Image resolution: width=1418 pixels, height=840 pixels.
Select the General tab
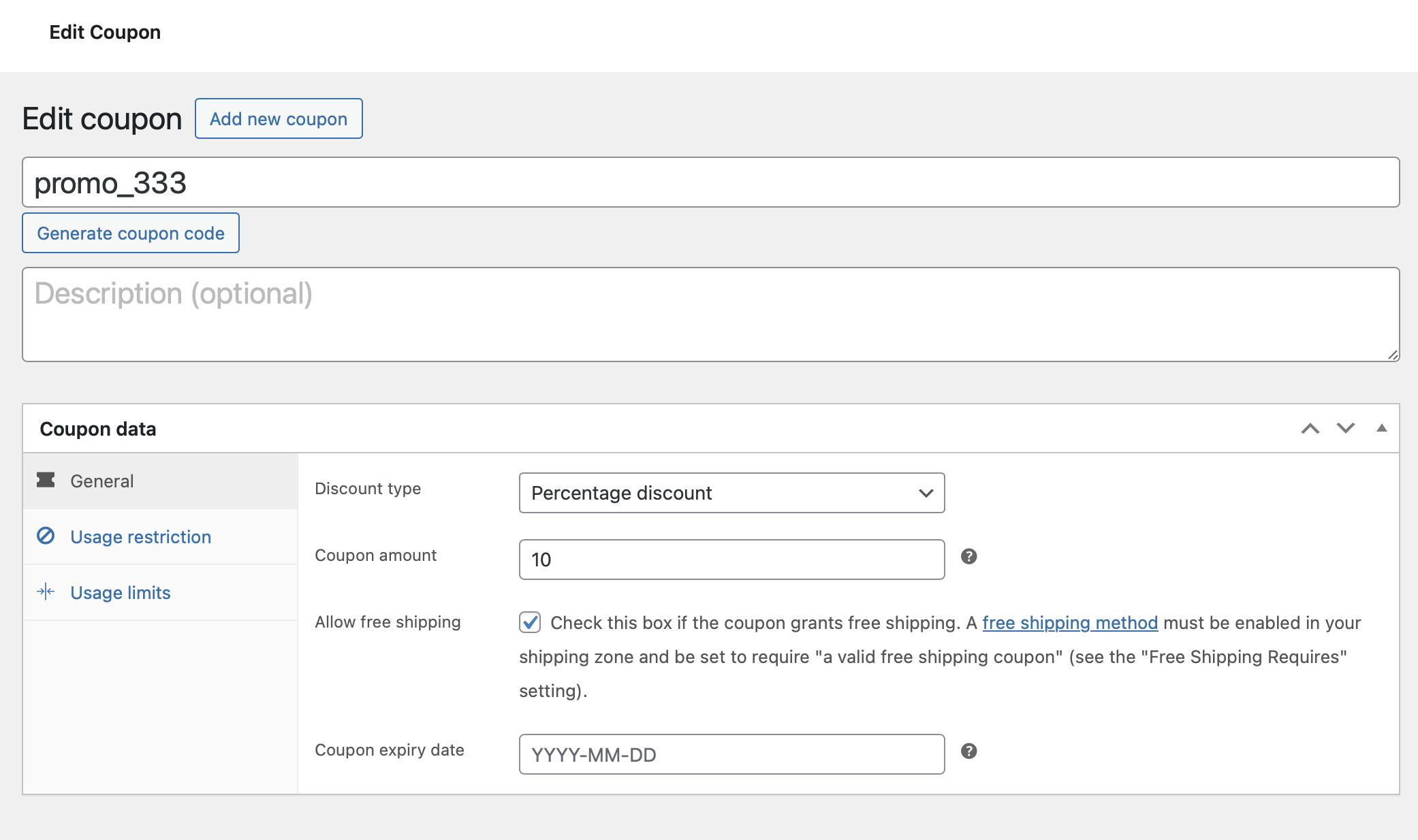[102, 481]
